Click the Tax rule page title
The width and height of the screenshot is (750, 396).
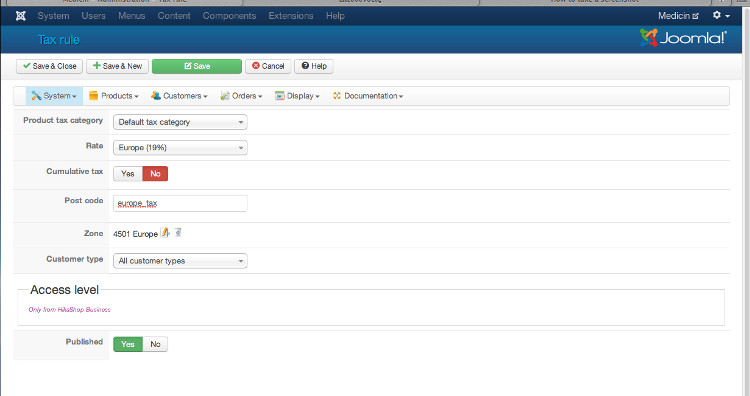pos(58,40)
